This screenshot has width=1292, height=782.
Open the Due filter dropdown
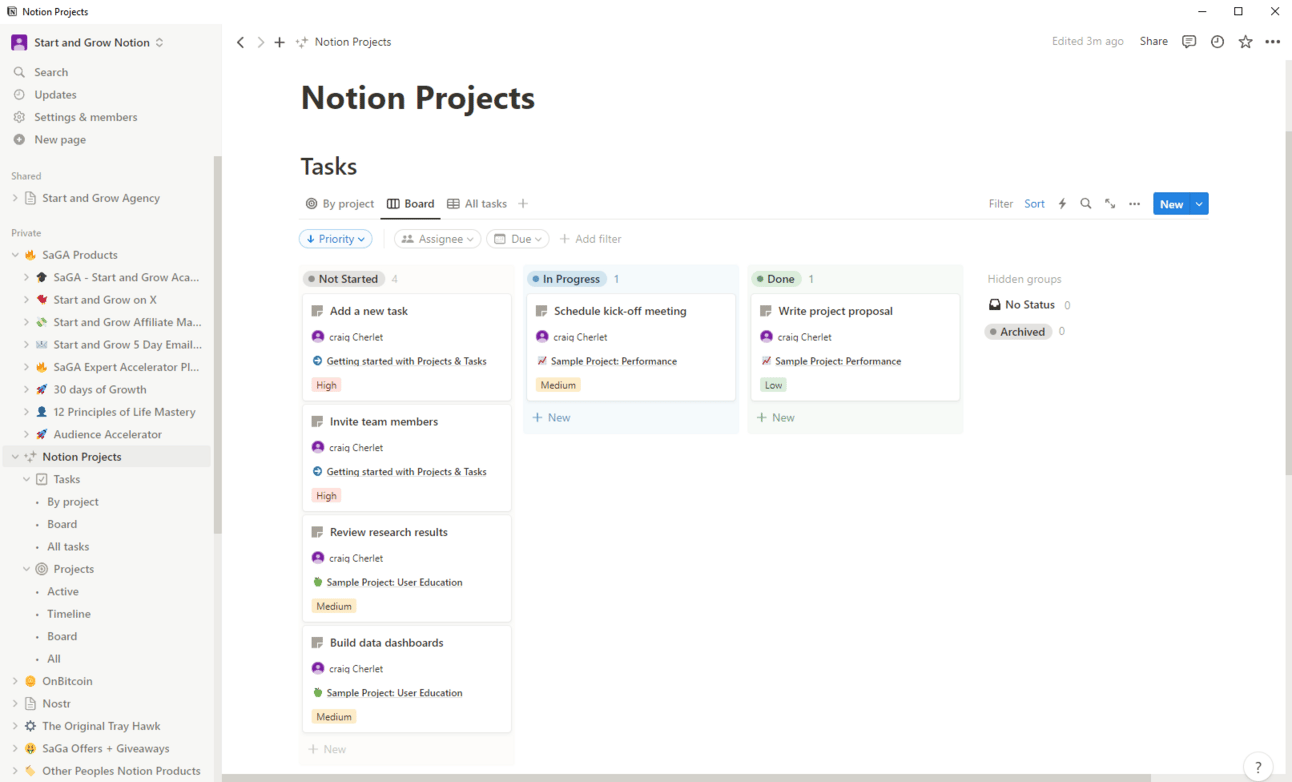coord(518,239)
